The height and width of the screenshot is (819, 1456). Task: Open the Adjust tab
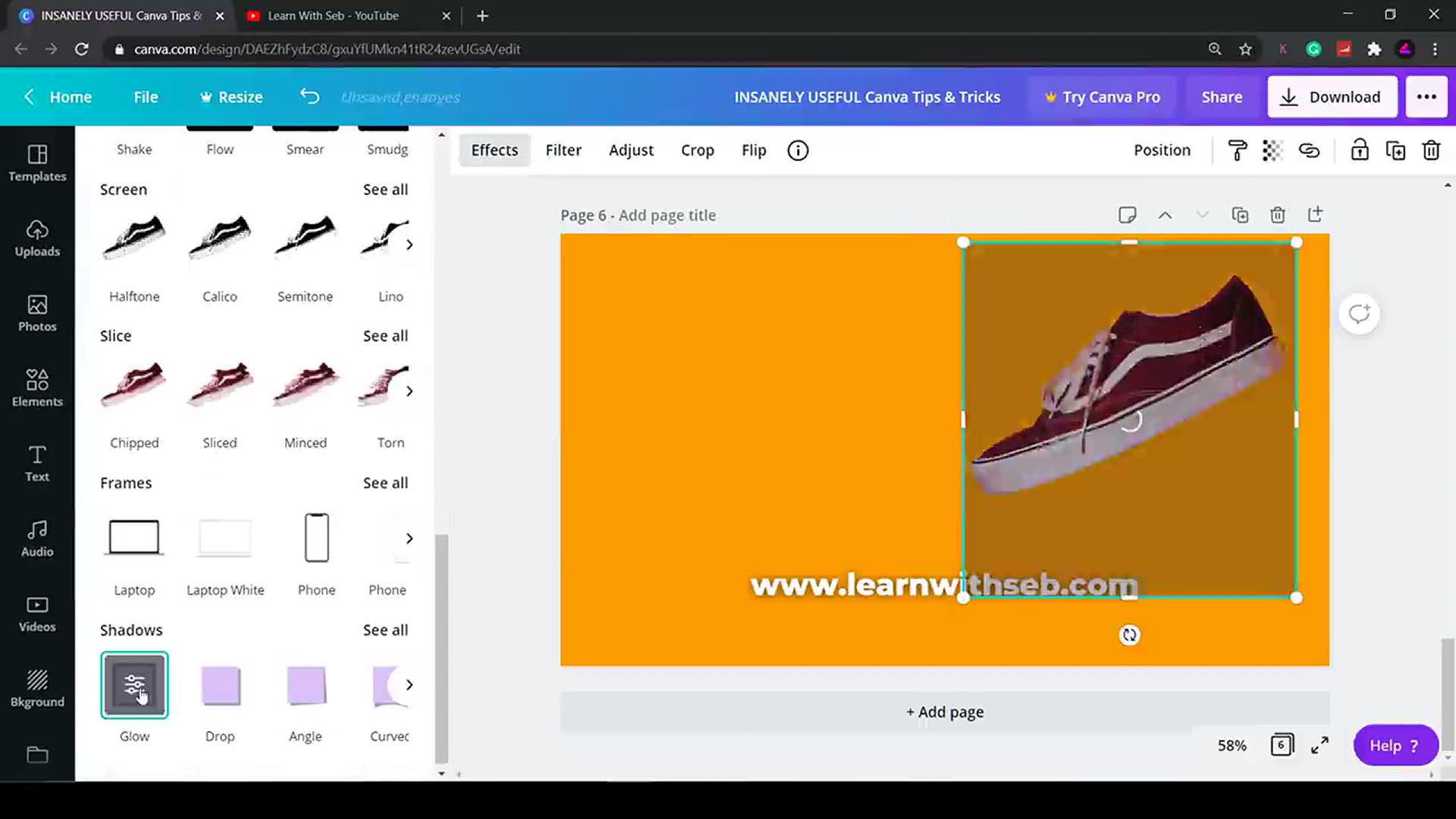[631, 150]
